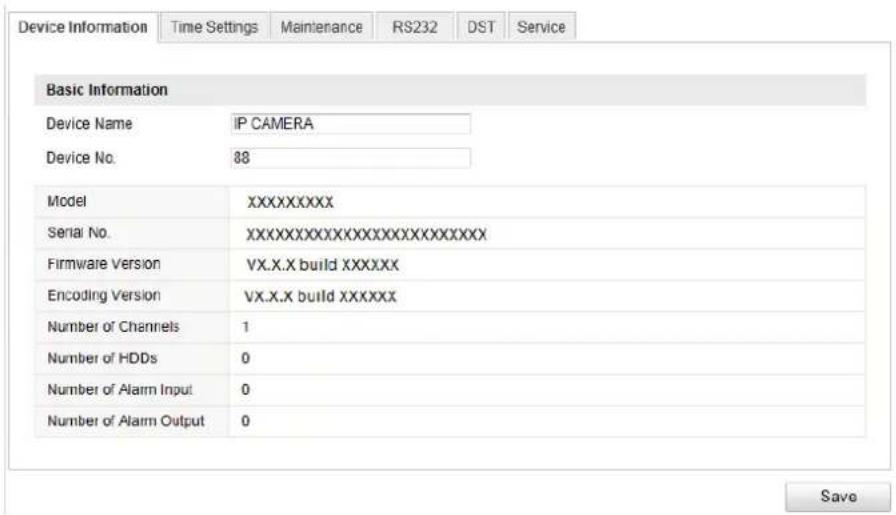Click the Number of Alarm Output label
Image resolution: width=896 pixels, height=515 pixels.
pyautogui.click(x=126, y=421)
